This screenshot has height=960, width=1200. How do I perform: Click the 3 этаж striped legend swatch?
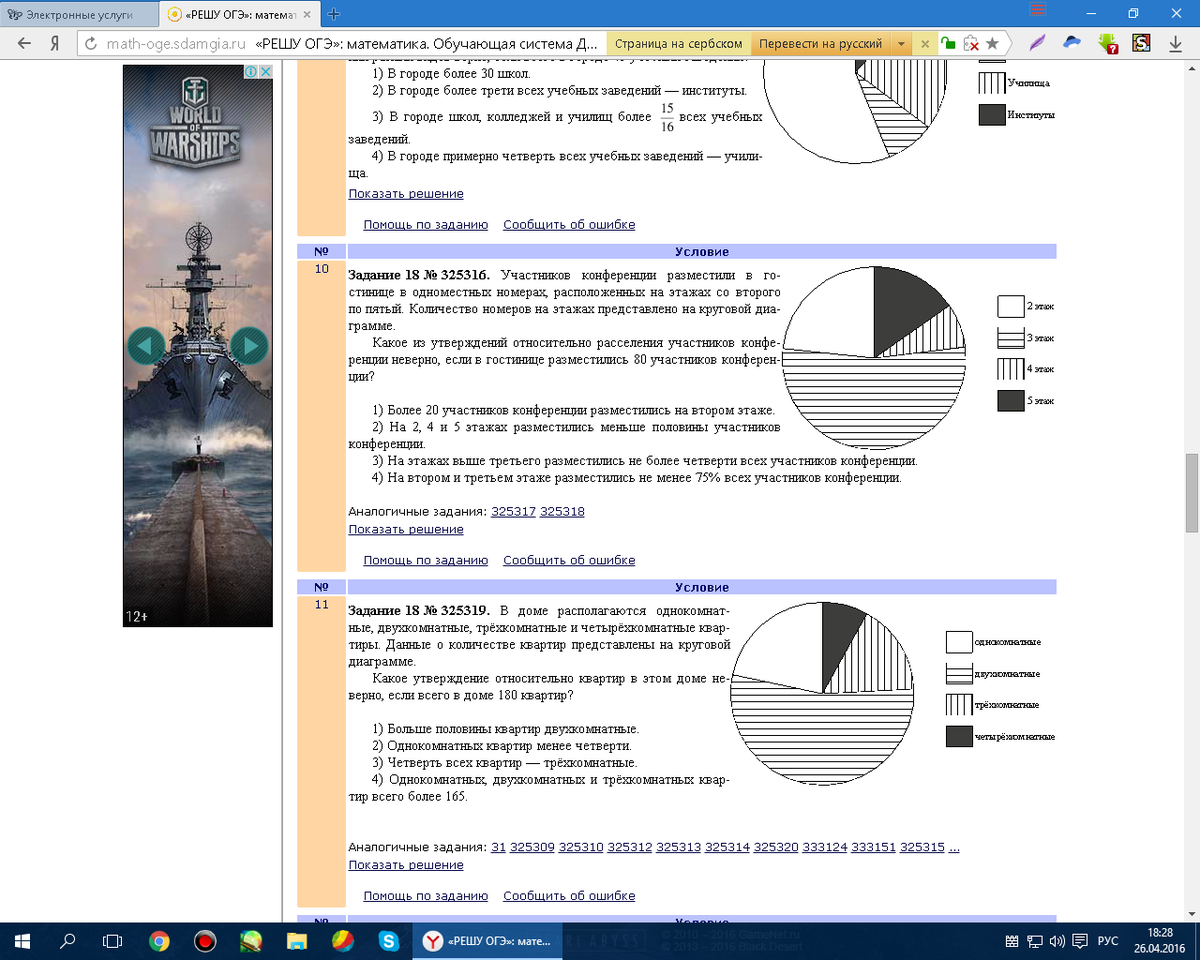coord(1011,338)
